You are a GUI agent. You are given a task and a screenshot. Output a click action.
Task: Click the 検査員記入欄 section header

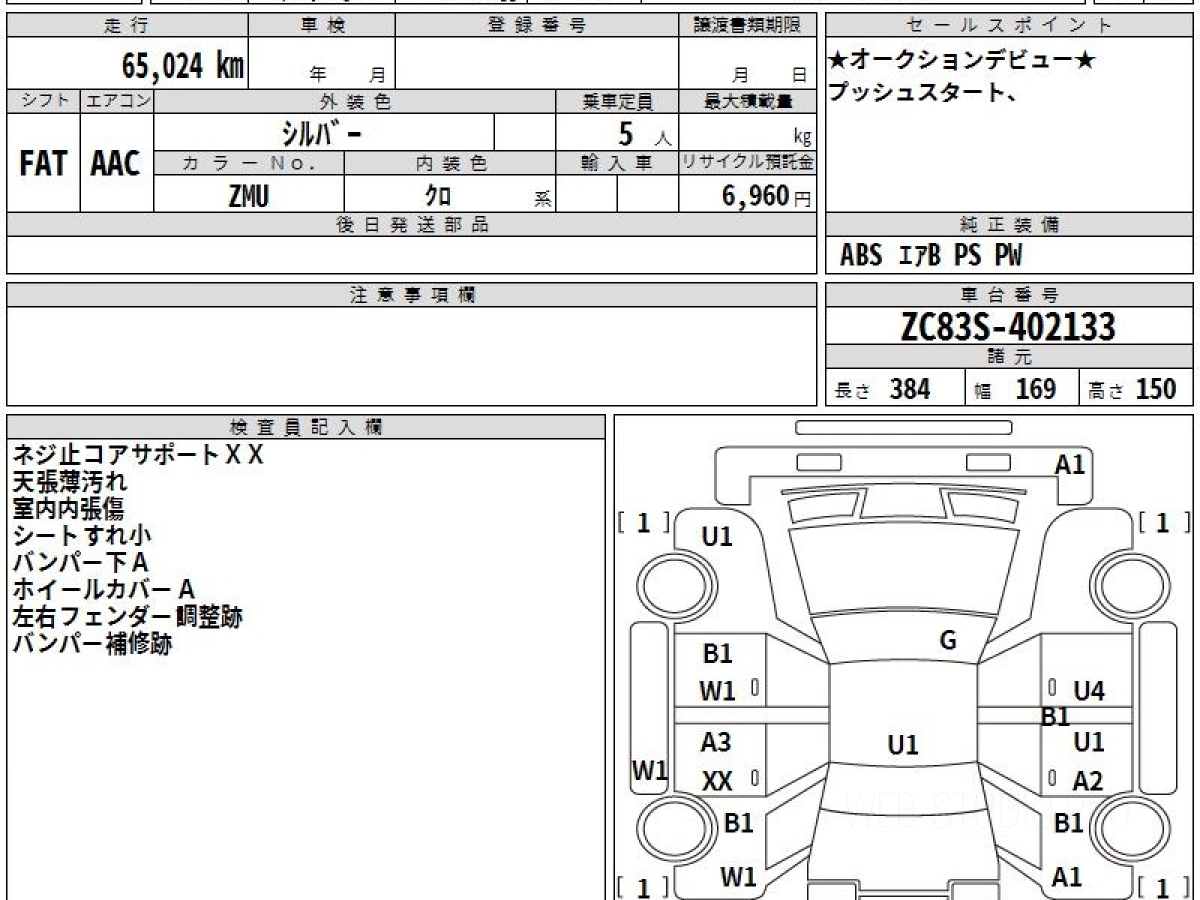[306, 427]
